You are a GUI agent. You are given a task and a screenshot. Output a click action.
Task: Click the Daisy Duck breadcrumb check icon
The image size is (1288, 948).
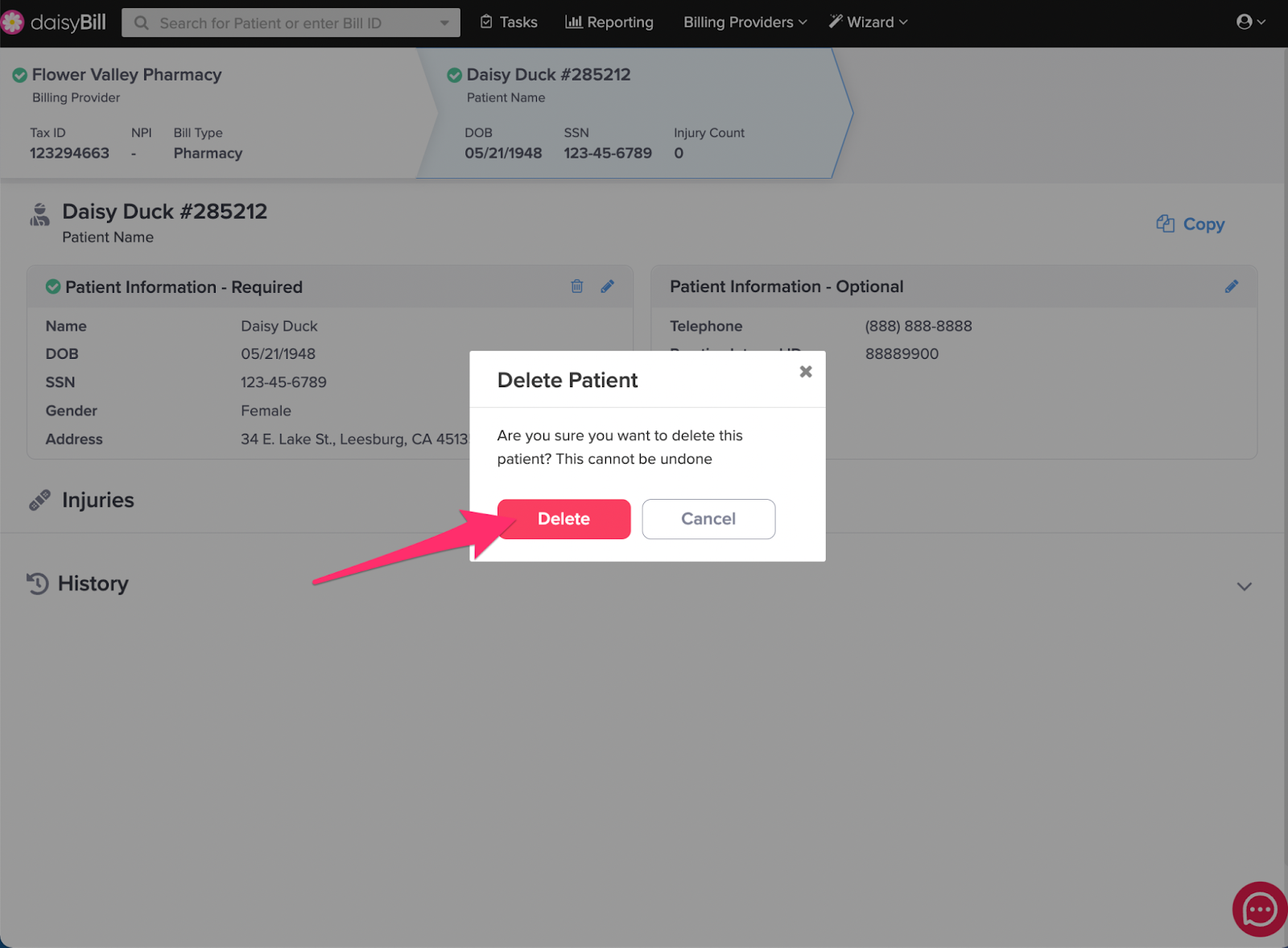455,75
